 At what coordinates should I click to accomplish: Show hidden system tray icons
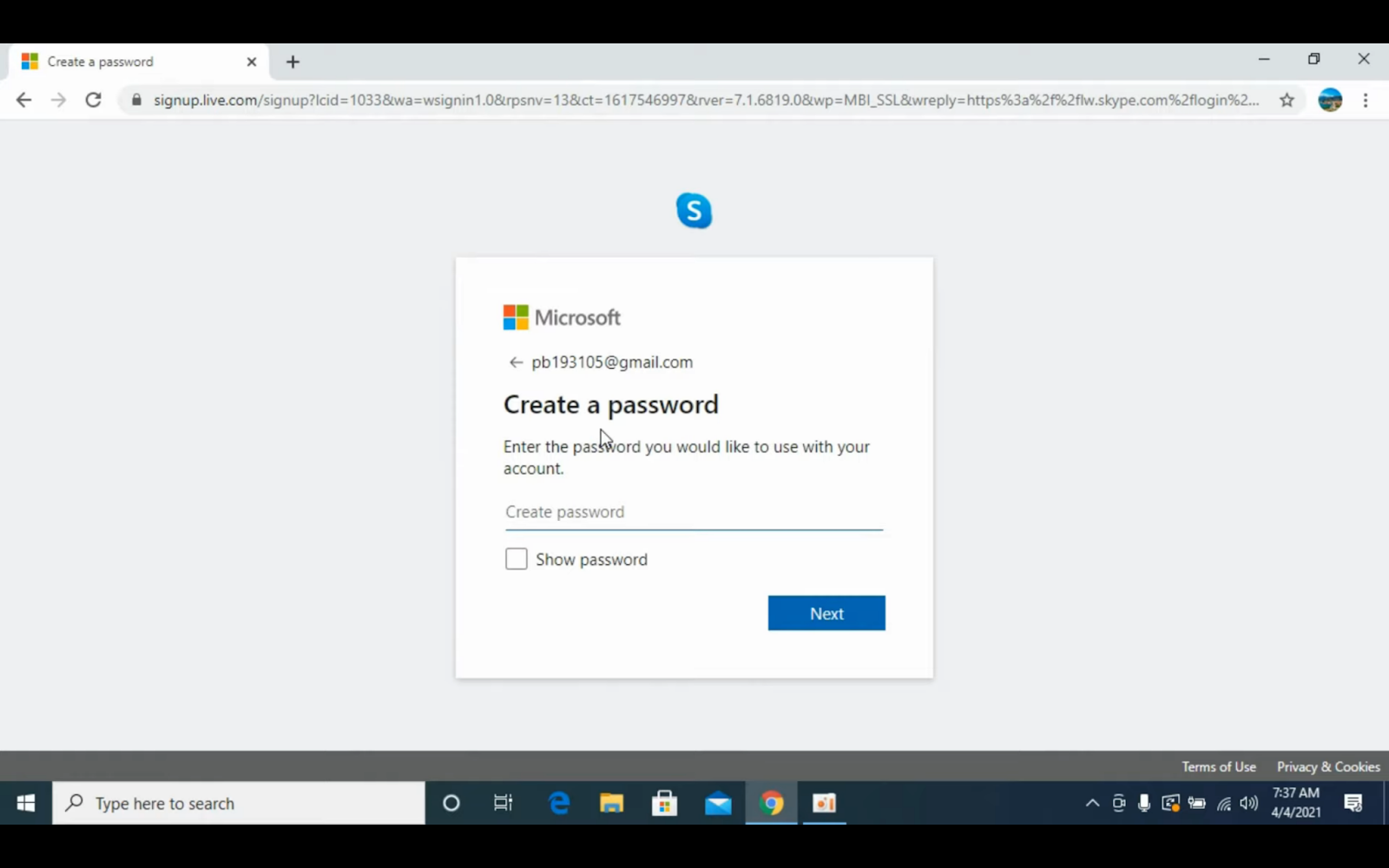[1092, 803]
